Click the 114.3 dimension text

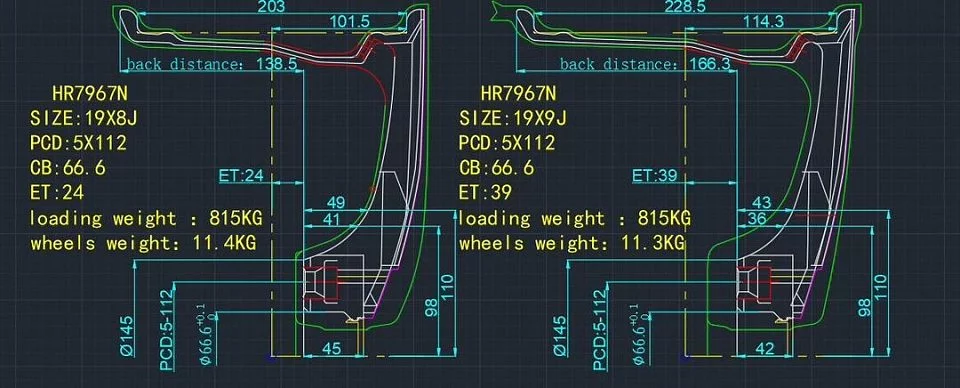tap(763, 21)
